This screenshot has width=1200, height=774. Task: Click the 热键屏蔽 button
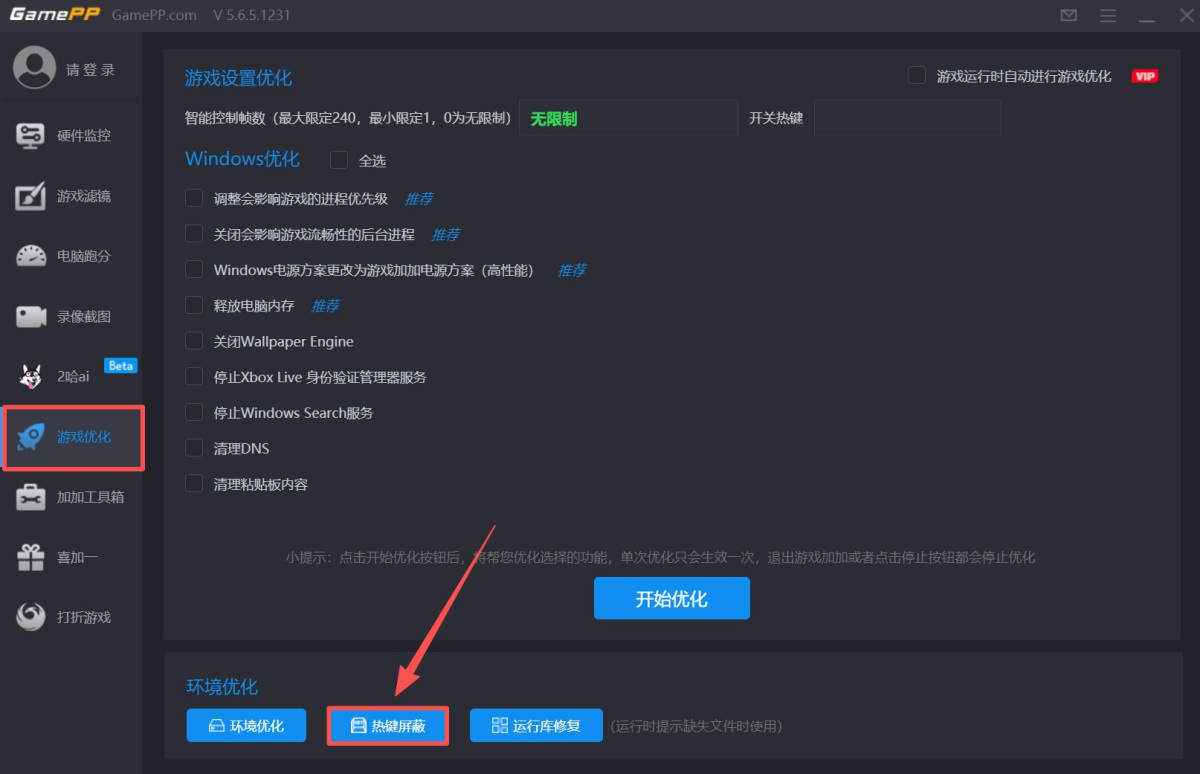point(388,726)
